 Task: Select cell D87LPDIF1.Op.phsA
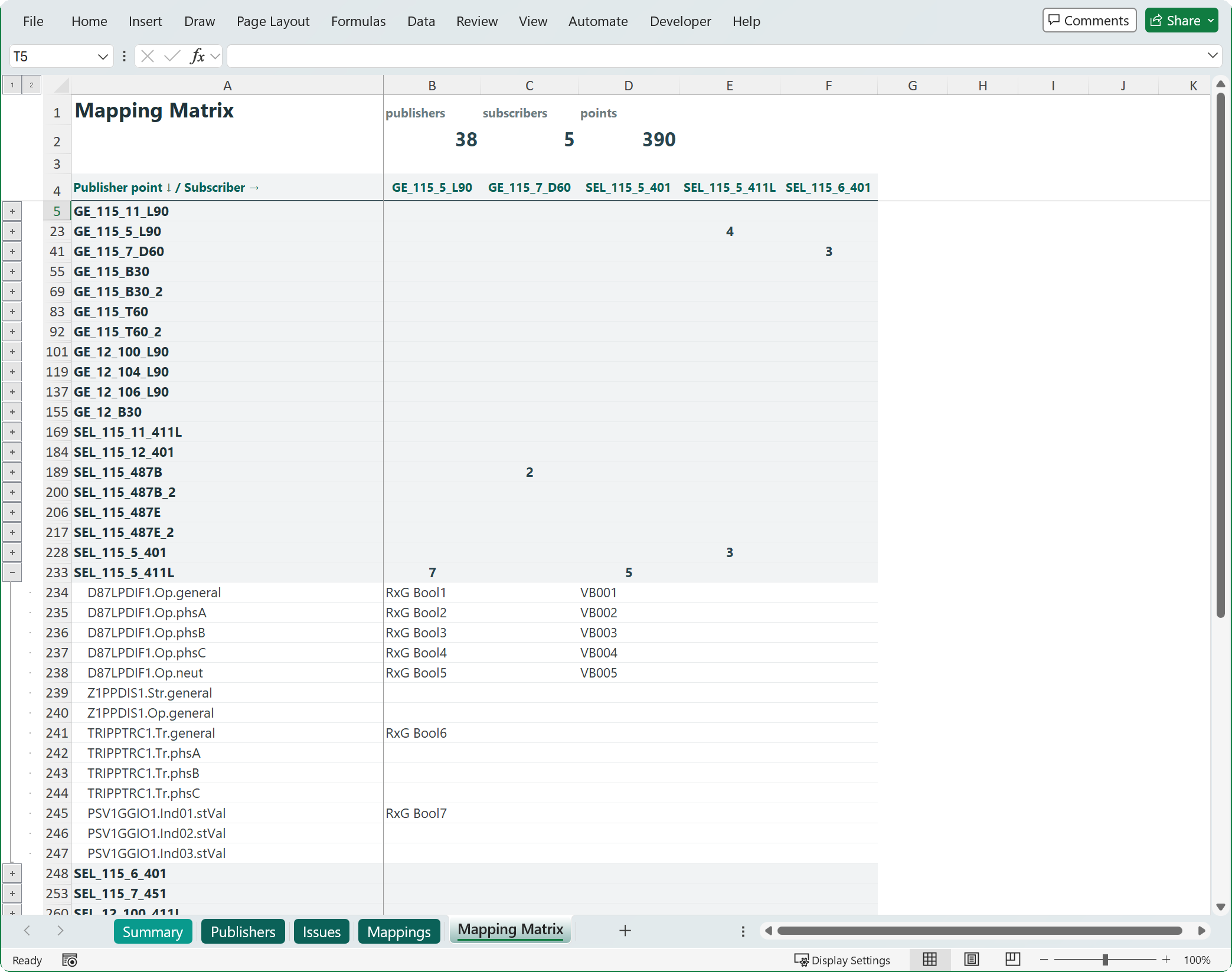pos(227,613)
